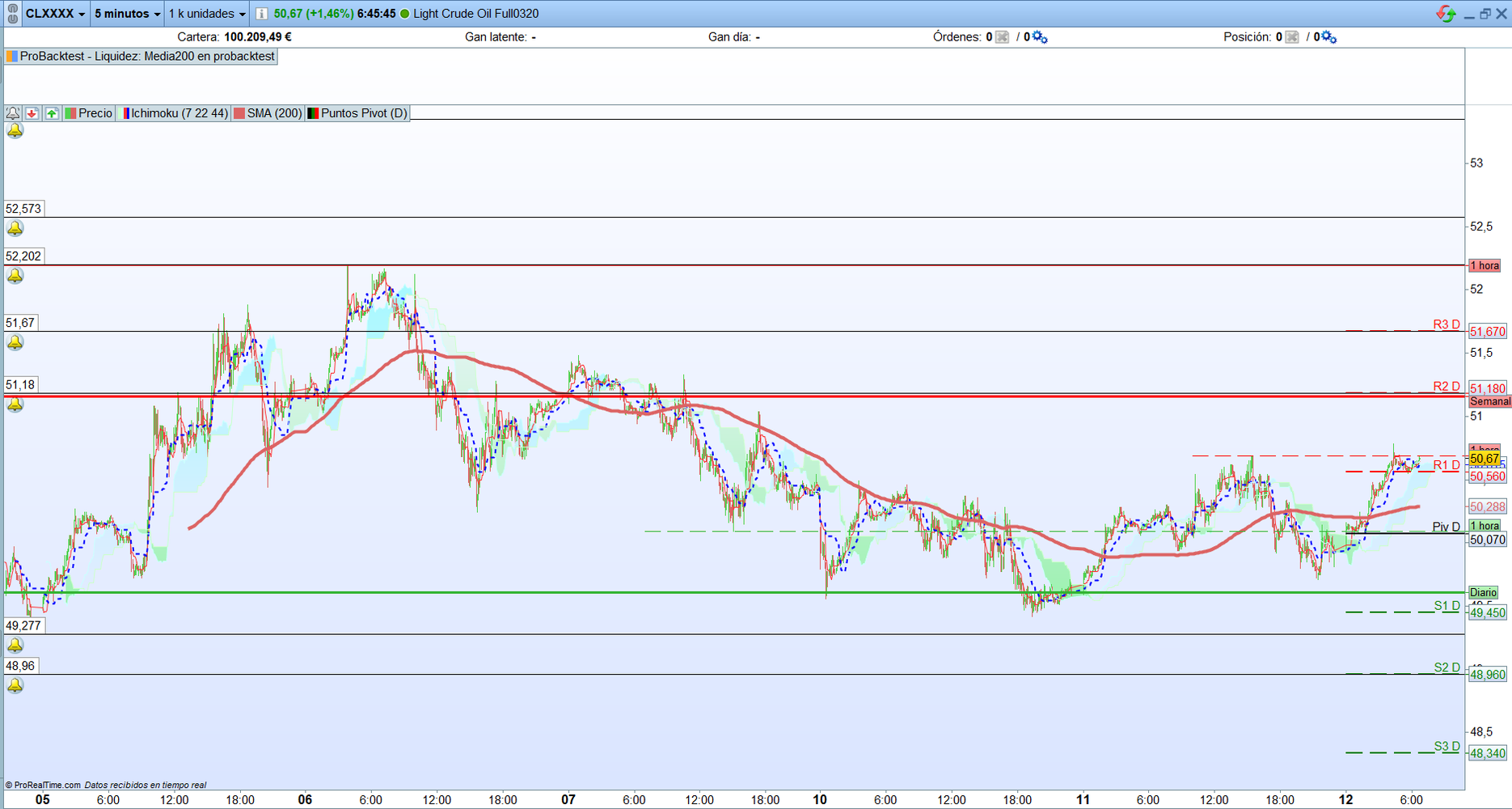Cancel orders with the Órdenes X icon
This screenshot has width=1512, height=809.
(1002, 37)
